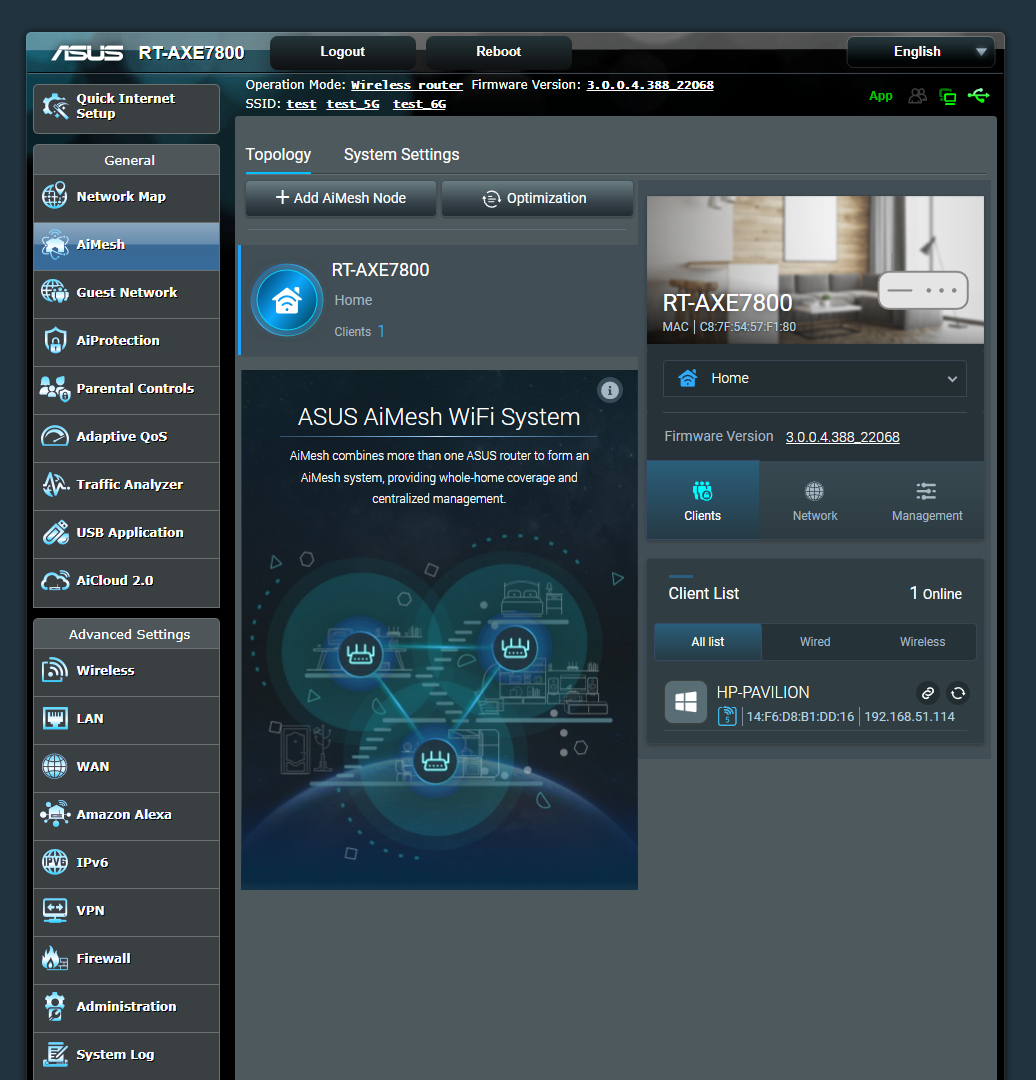Click the Optimization button
The width and height of the screenshot is (1036, 1080).
click(537, 198)
